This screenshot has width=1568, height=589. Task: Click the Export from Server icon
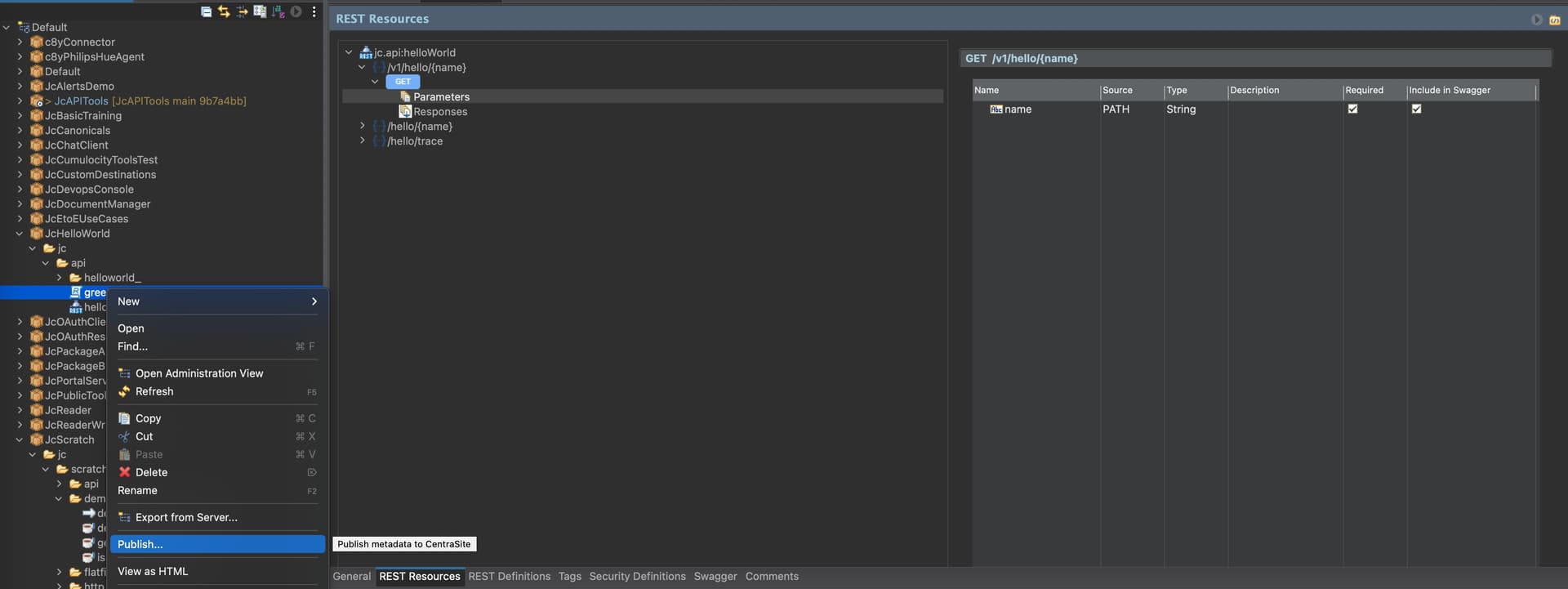124,517
